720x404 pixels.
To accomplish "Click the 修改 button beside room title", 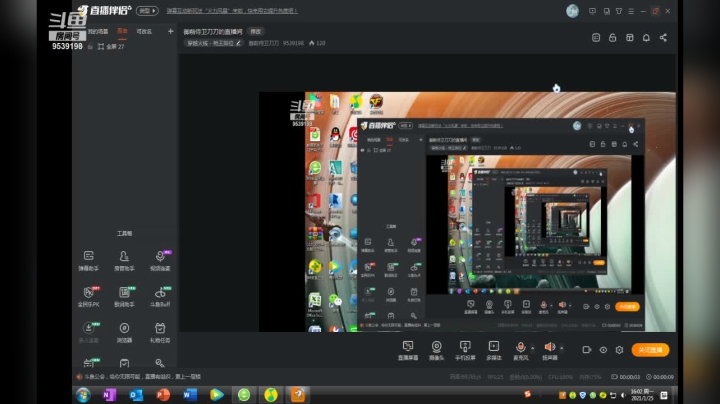I will (256, 31).
